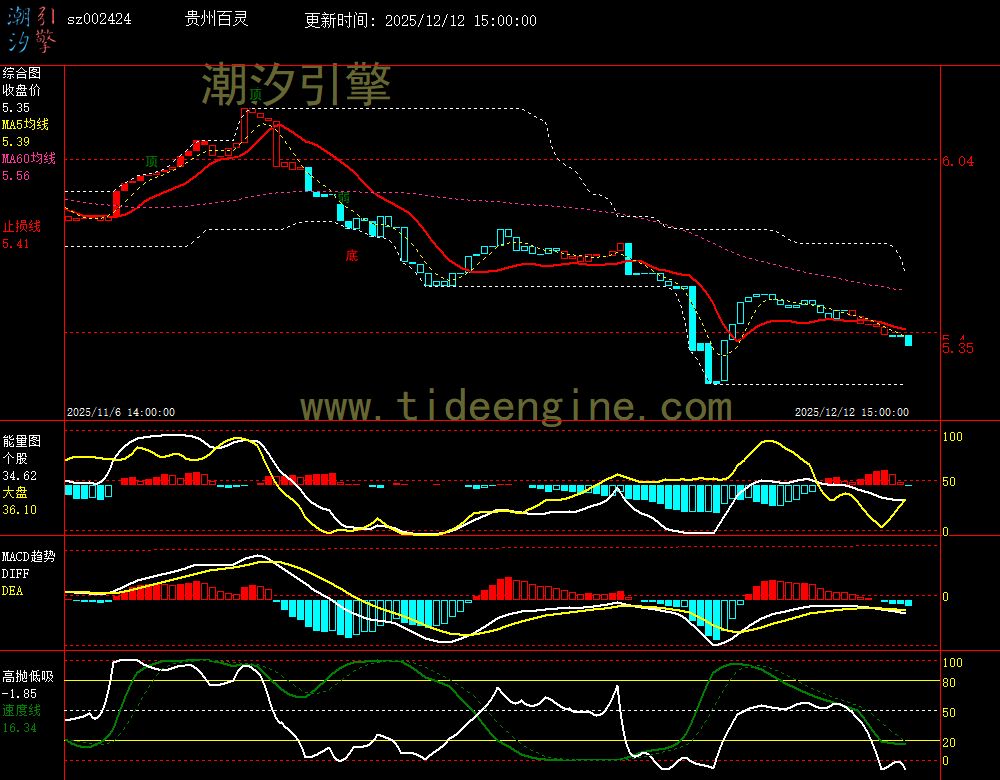
Task: Click the 顶 marker above the highest candle
Action: (x=256, y=95)
